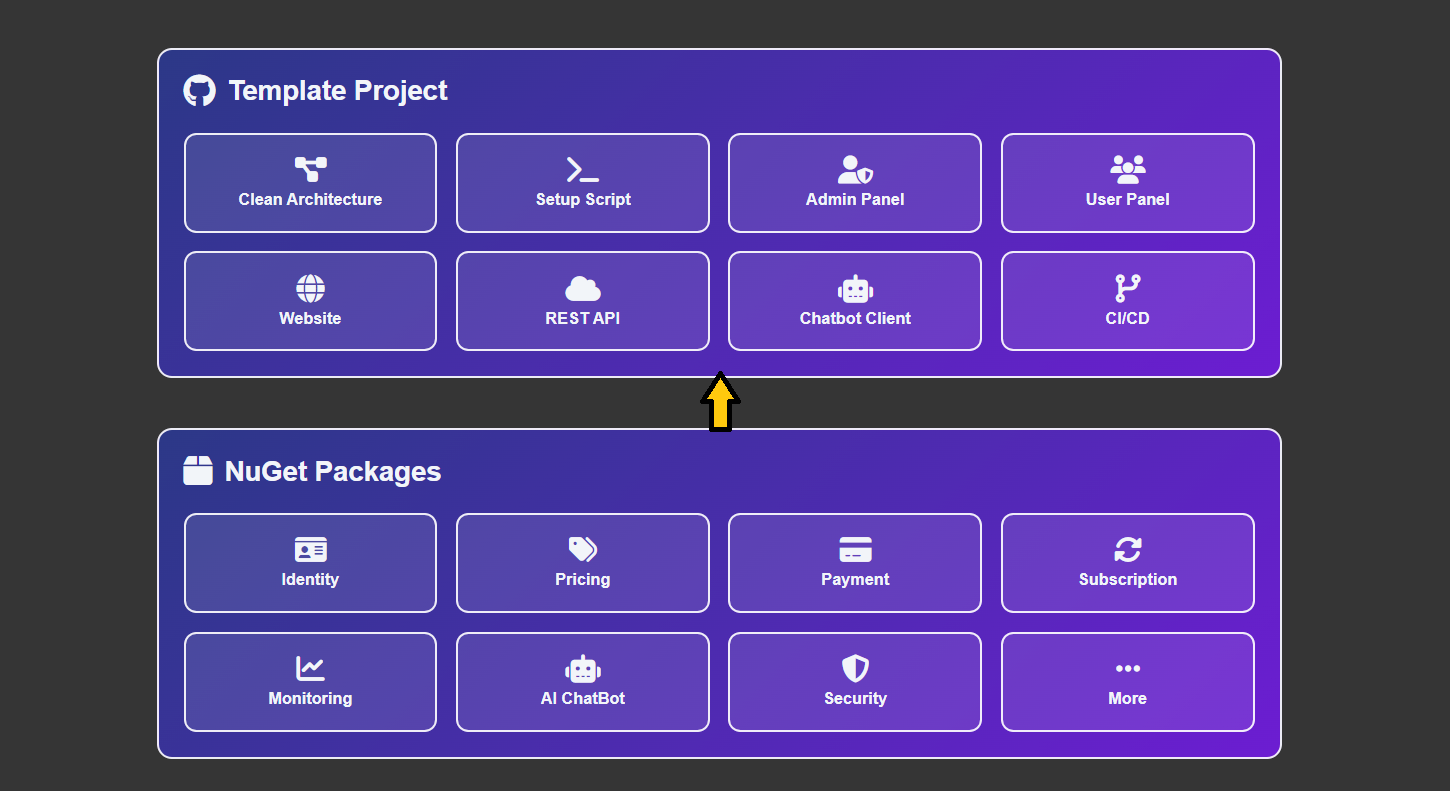Screen dimensions: 1450x791
Task: Click the User Panel group icon
Action: (x=1127, y=169)
